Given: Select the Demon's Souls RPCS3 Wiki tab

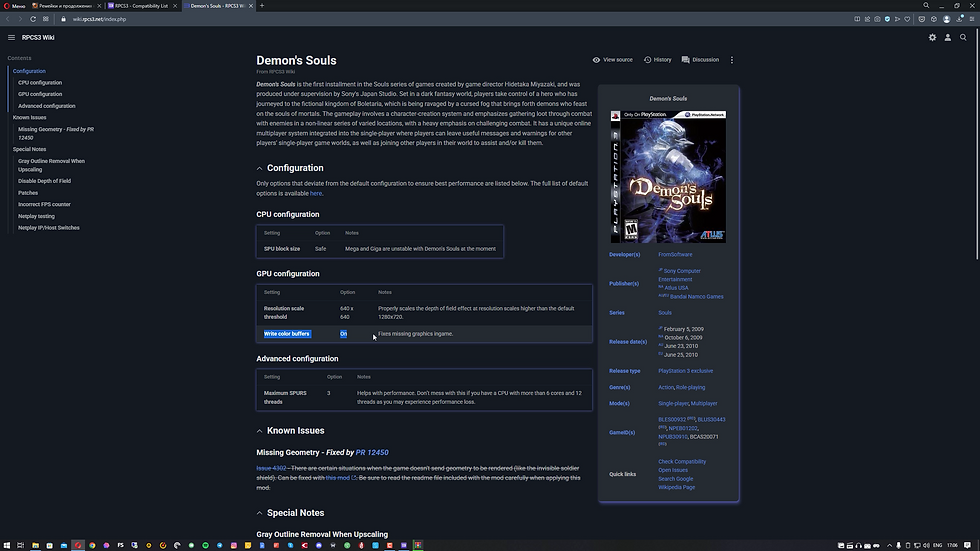Looking at the screenshot, I should [218, 6].
